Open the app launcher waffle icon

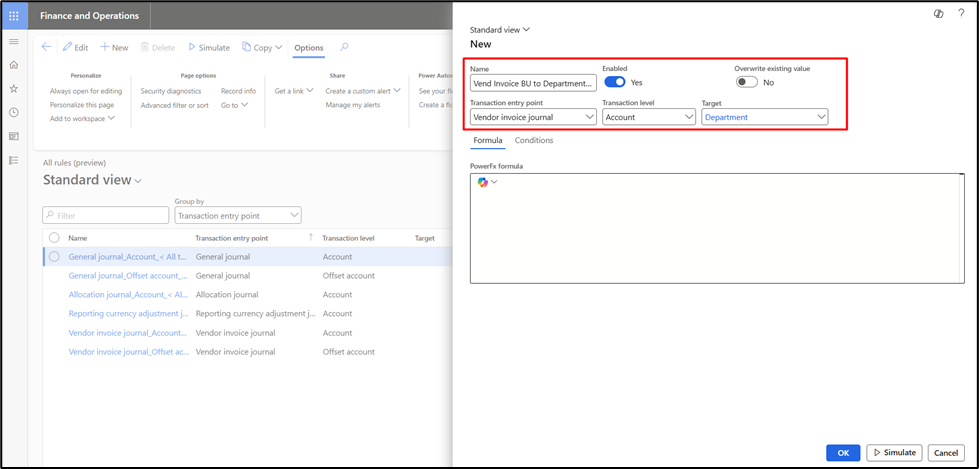(14, 16)
